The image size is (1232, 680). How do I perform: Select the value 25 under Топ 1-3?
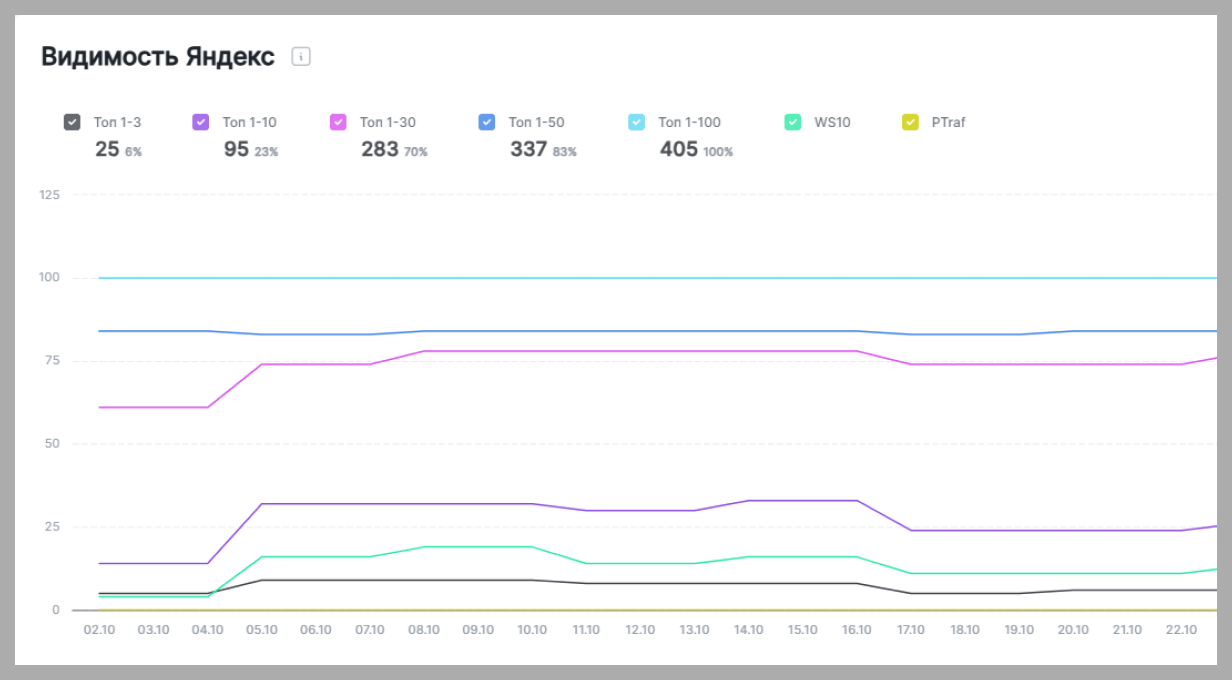[107, 149]
